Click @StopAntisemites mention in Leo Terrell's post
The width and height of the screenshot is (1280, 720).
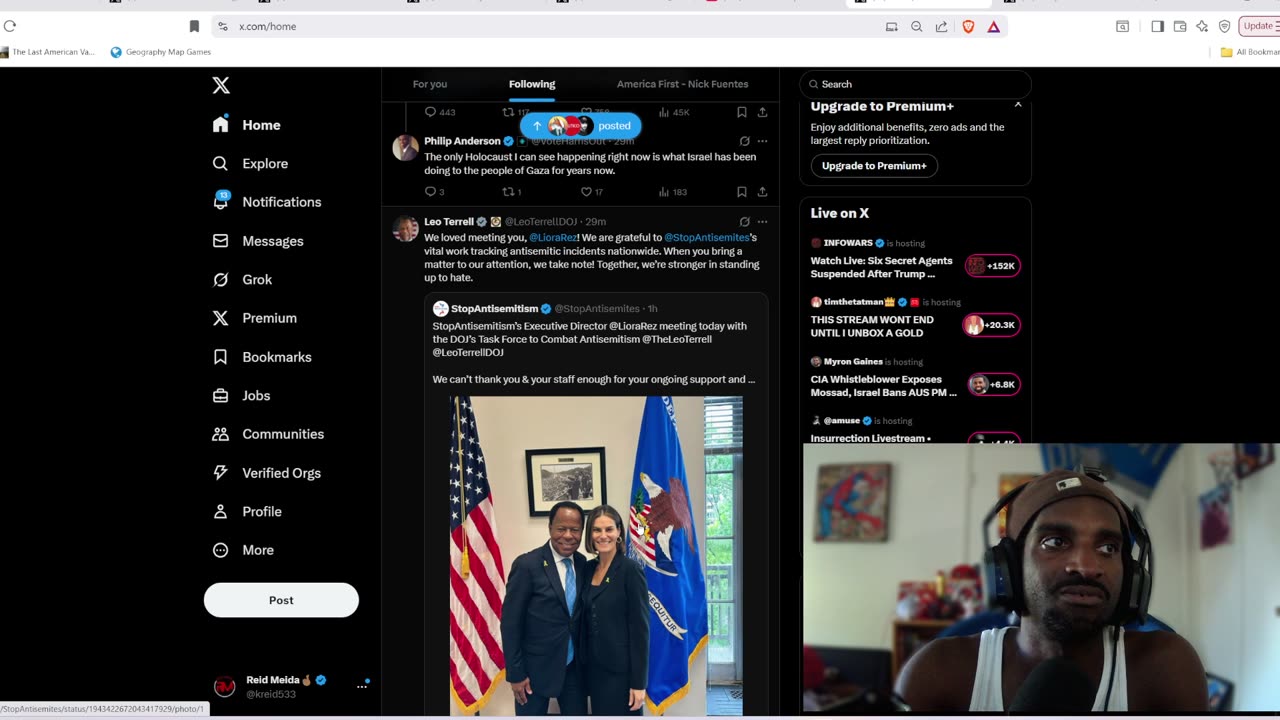(707, 238)
